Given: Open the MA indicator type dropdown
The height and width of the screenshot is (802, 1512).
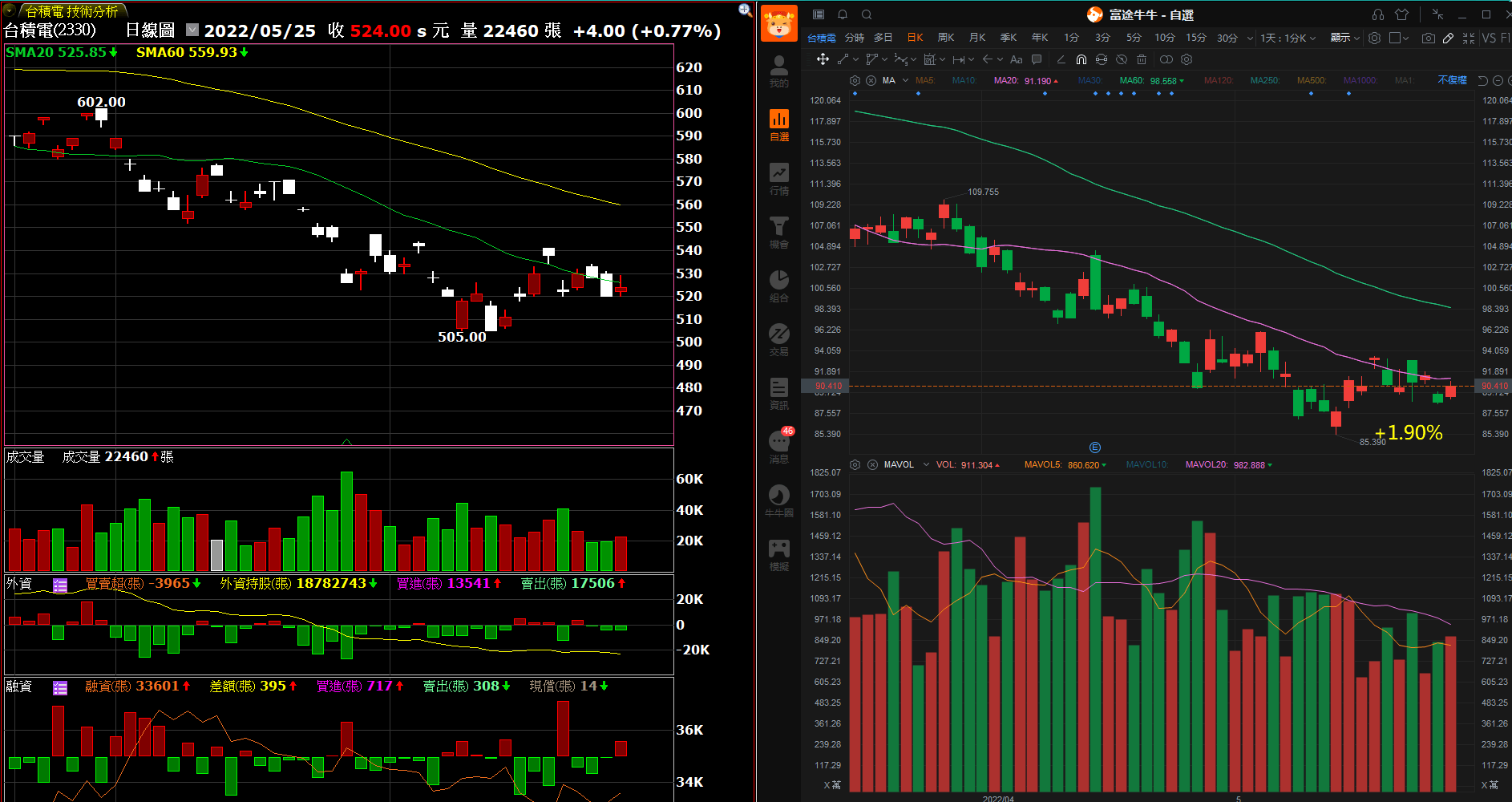Looking at the screenshot, I should pos(905,80).
